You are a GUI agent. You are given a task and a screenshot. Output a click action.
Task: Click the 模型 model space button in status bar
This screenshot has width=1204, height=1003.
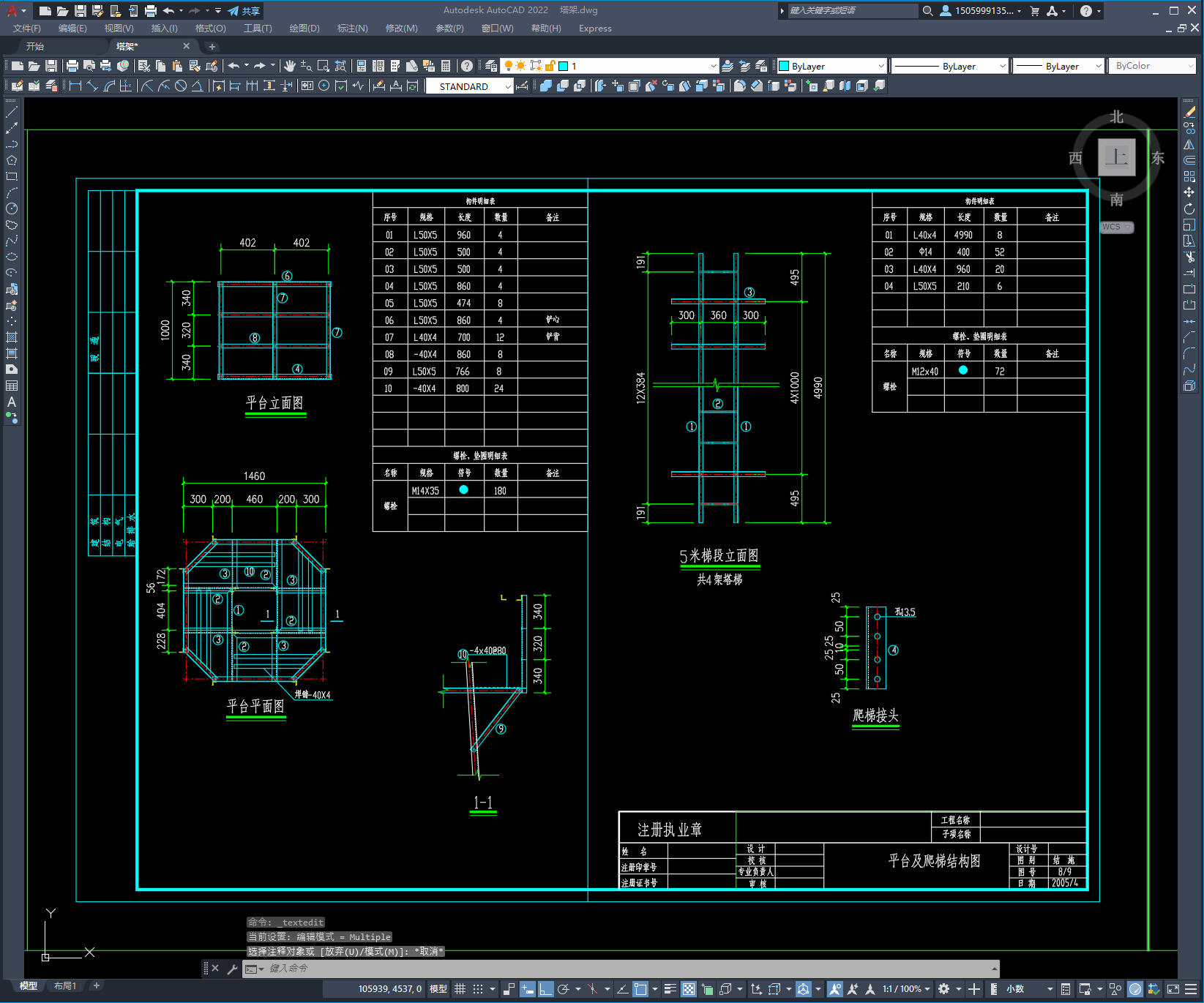point(438,989)
